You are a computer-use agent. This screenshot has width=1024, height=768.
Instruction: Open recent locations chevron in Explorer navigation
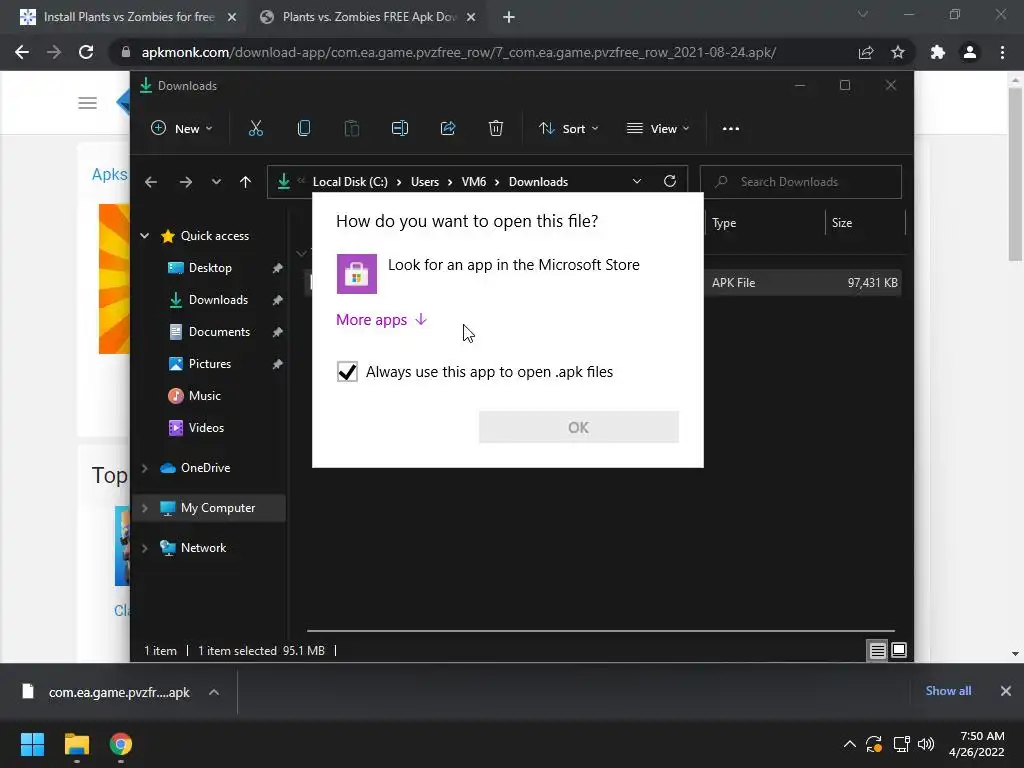216,182
